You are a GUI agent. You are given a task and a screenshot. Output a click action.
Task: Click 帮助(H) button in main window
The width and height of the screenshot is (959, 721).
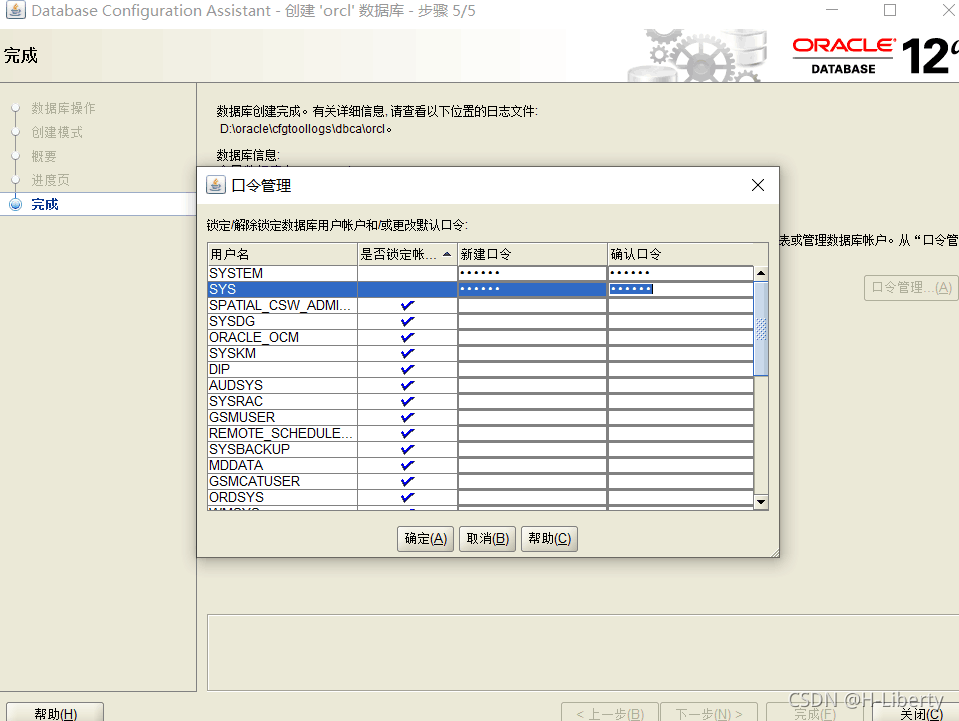(x=55, y=713)
